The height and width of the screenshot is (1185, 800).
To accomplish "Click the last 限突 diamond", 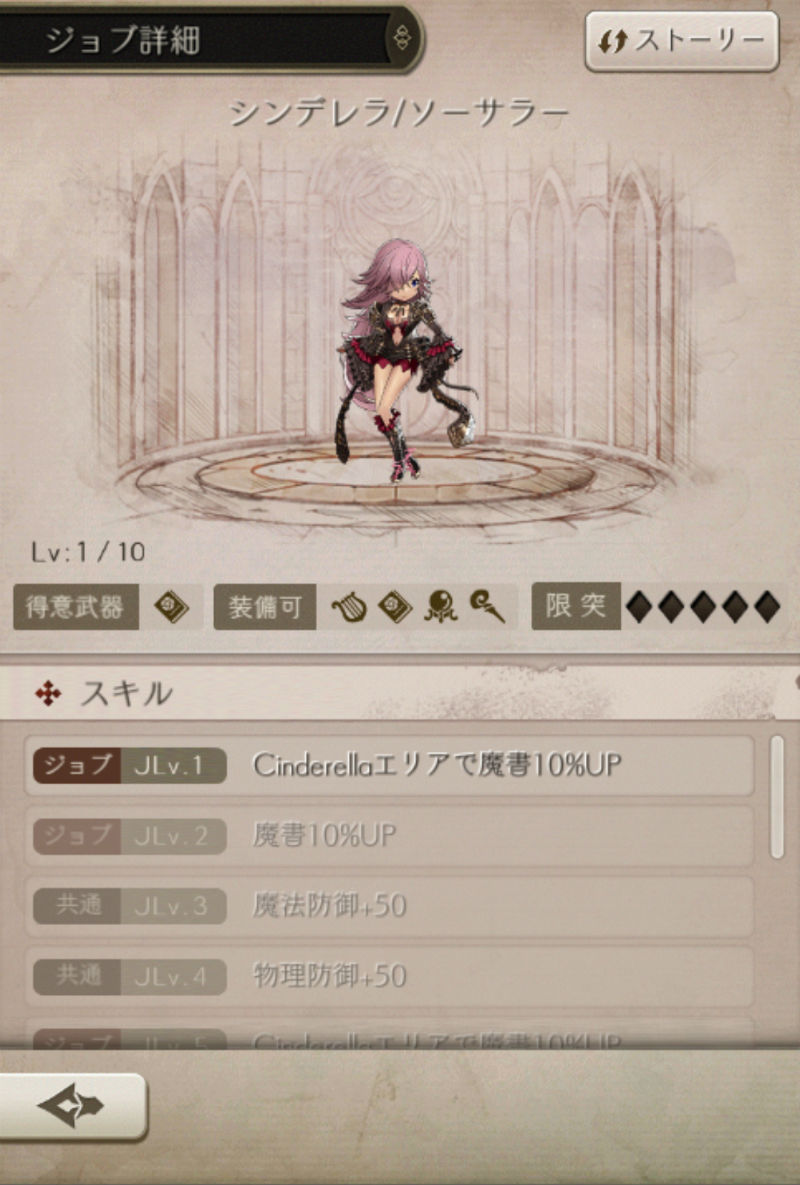I will coord(767,607).
